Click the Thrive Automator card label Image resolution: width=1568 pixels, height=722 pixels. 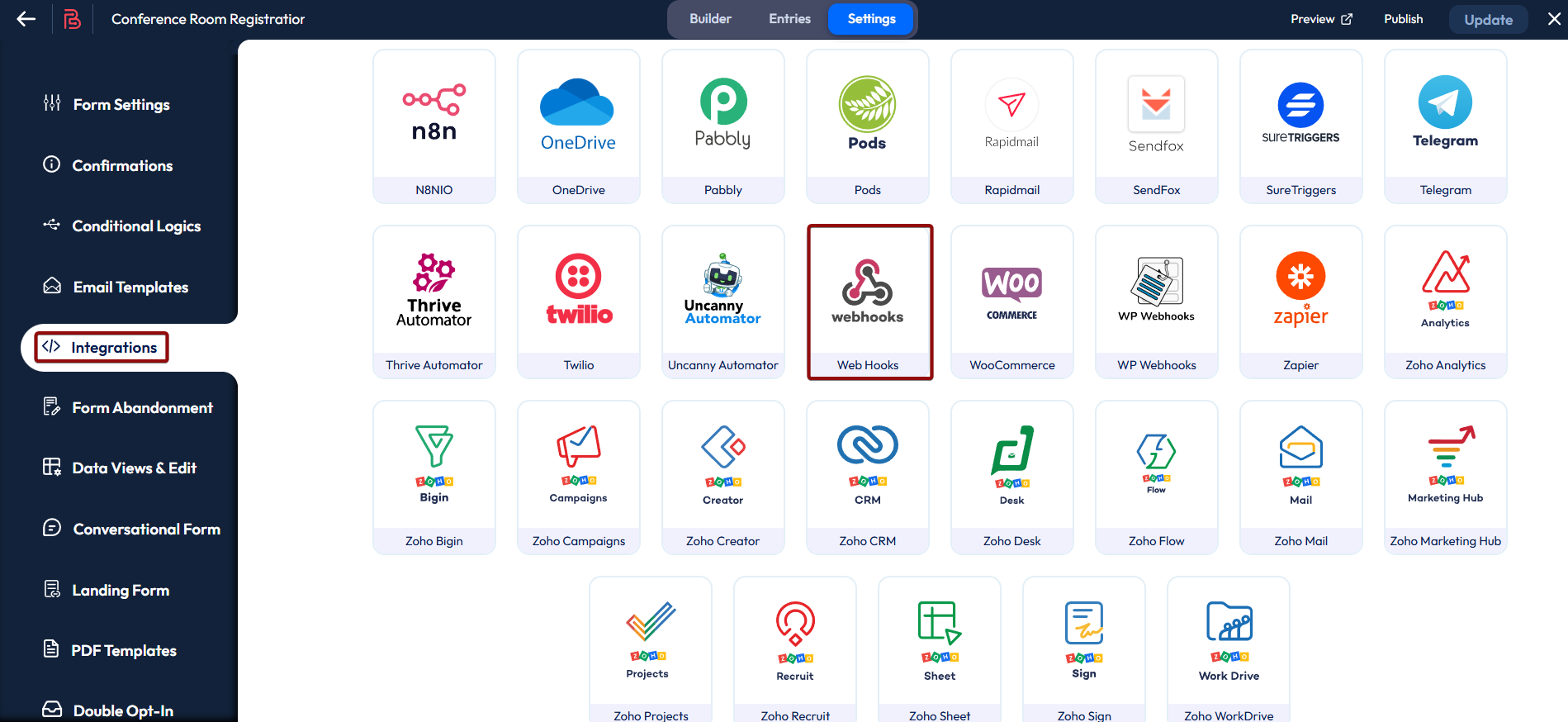pos(434,365)
